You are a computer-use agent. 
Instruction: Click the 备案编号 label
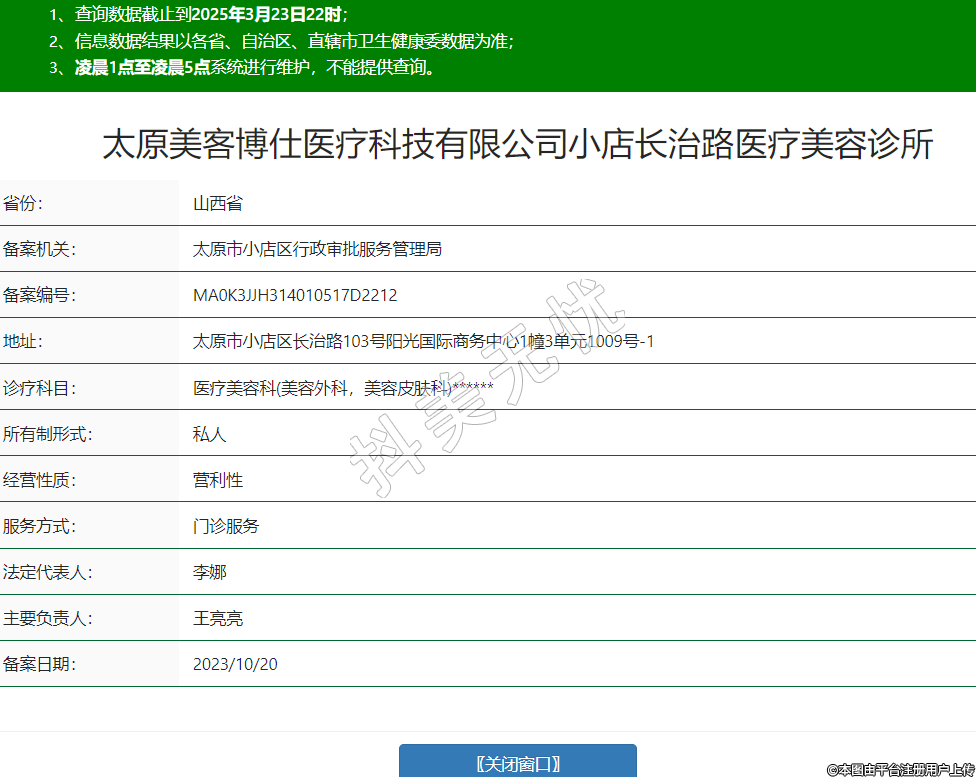pyautogui.click(x=39, y=295)
